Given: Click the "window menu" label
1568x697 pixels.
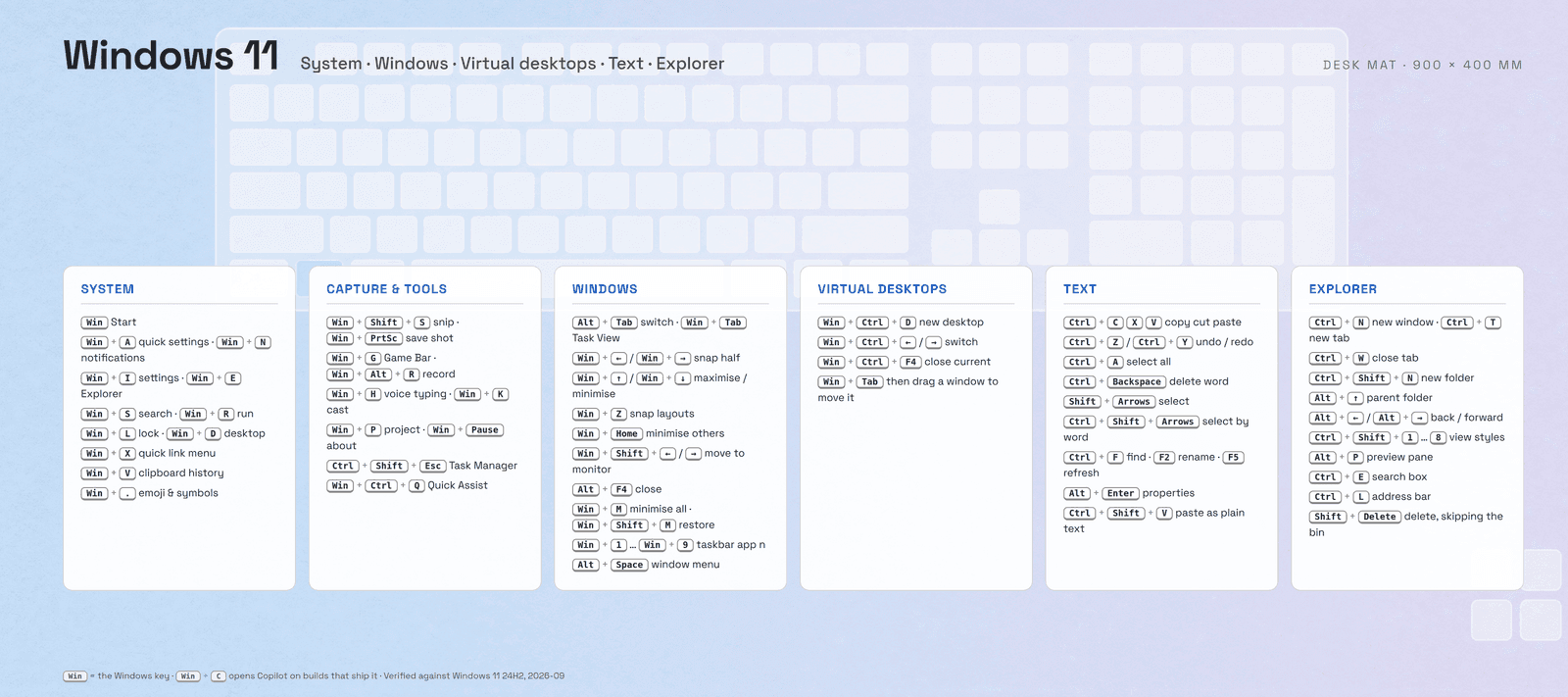Looking at the screenshot, I should [x=685, y=565].
